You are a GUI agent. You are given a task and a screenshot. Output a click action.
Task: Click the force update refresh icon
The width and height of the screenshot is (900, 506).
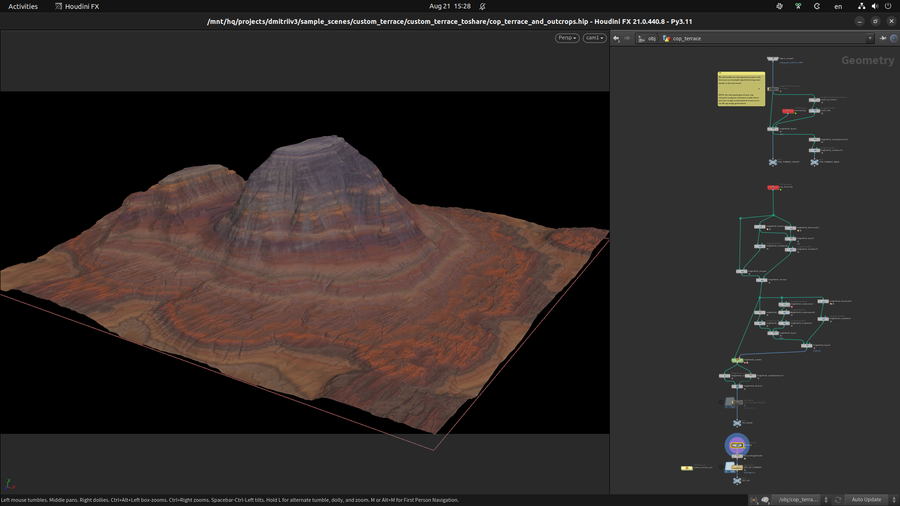click(837, 499)
